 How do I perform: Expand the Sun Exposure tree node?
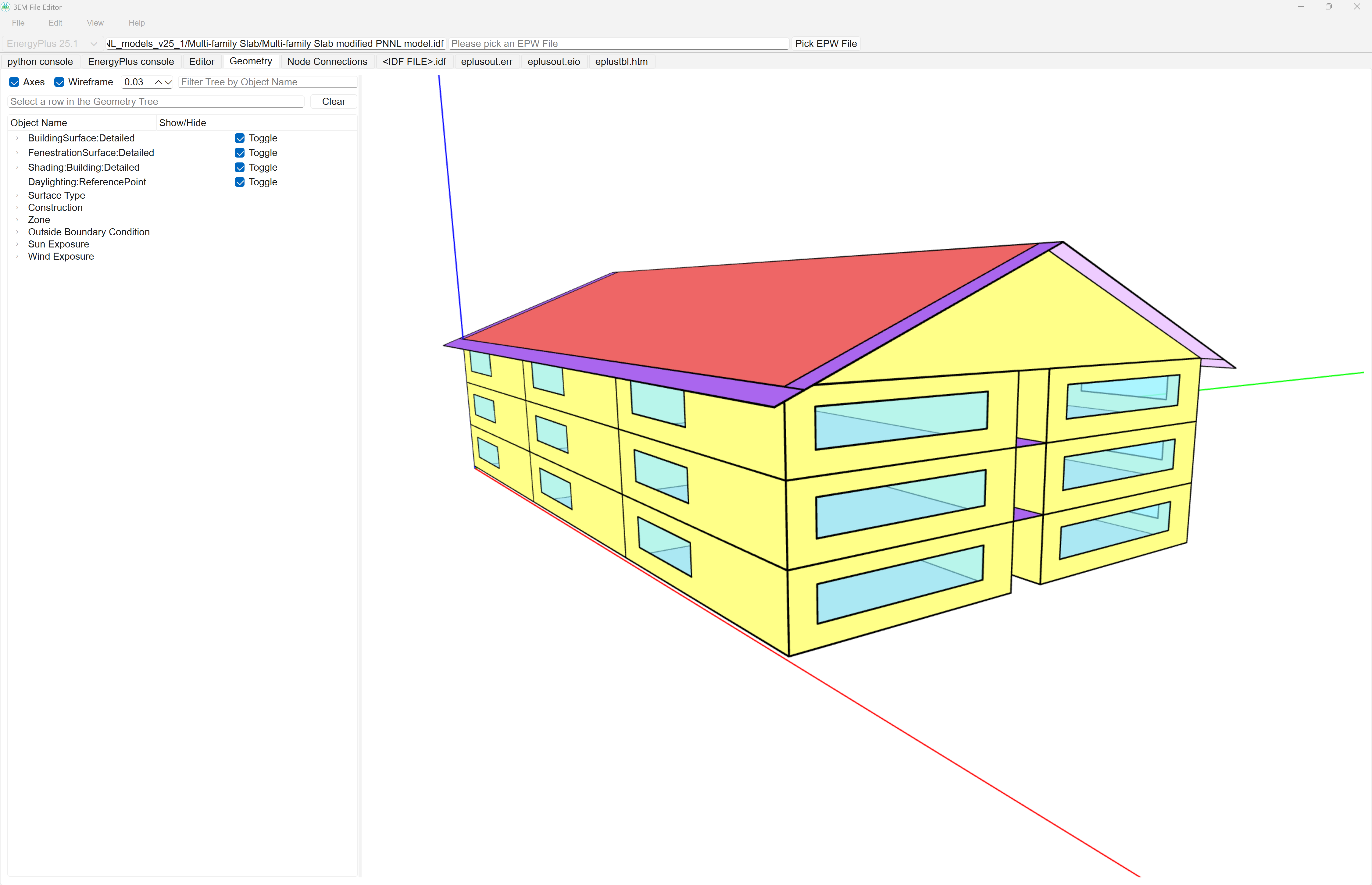coord(17,244)
